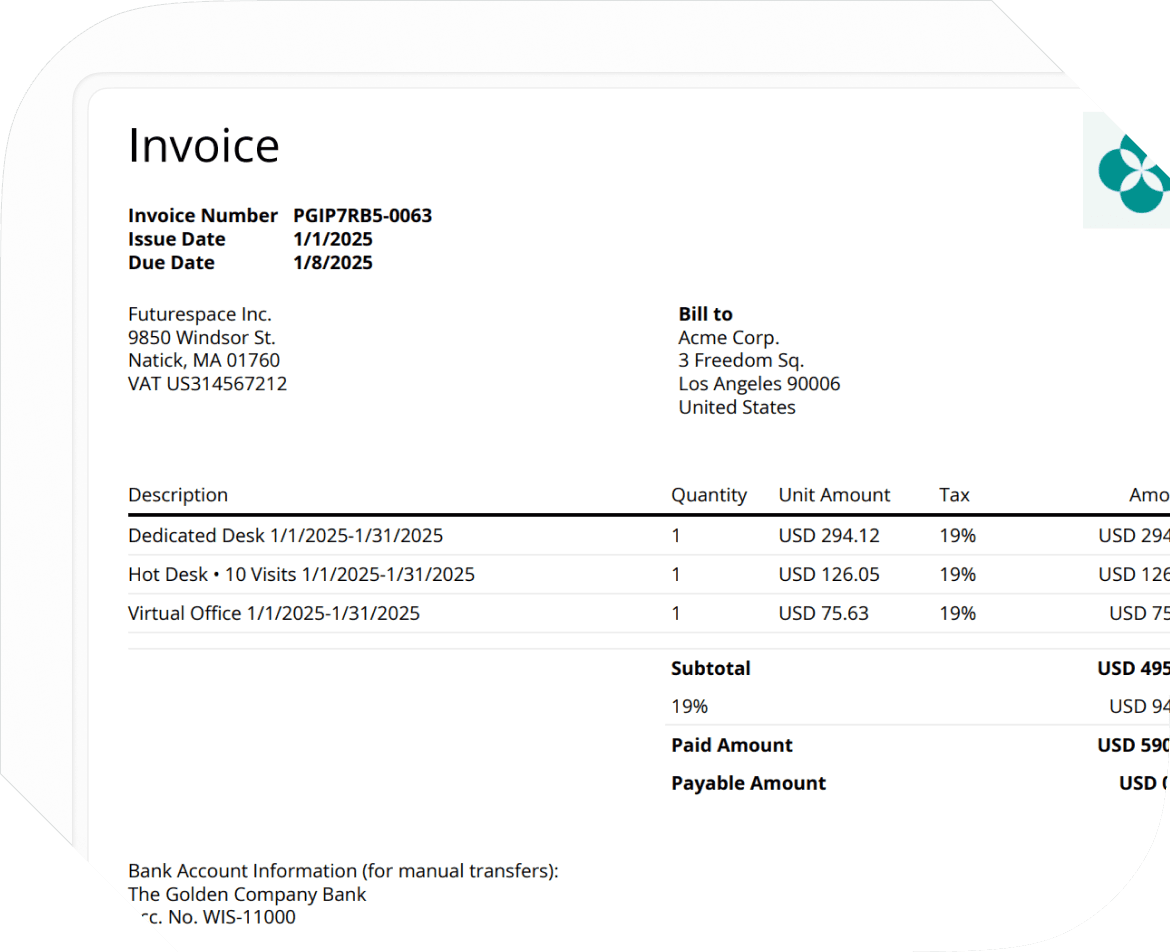Click the 'Invoice Number' label
The image size is (1170, 952).
click(203, 216)
